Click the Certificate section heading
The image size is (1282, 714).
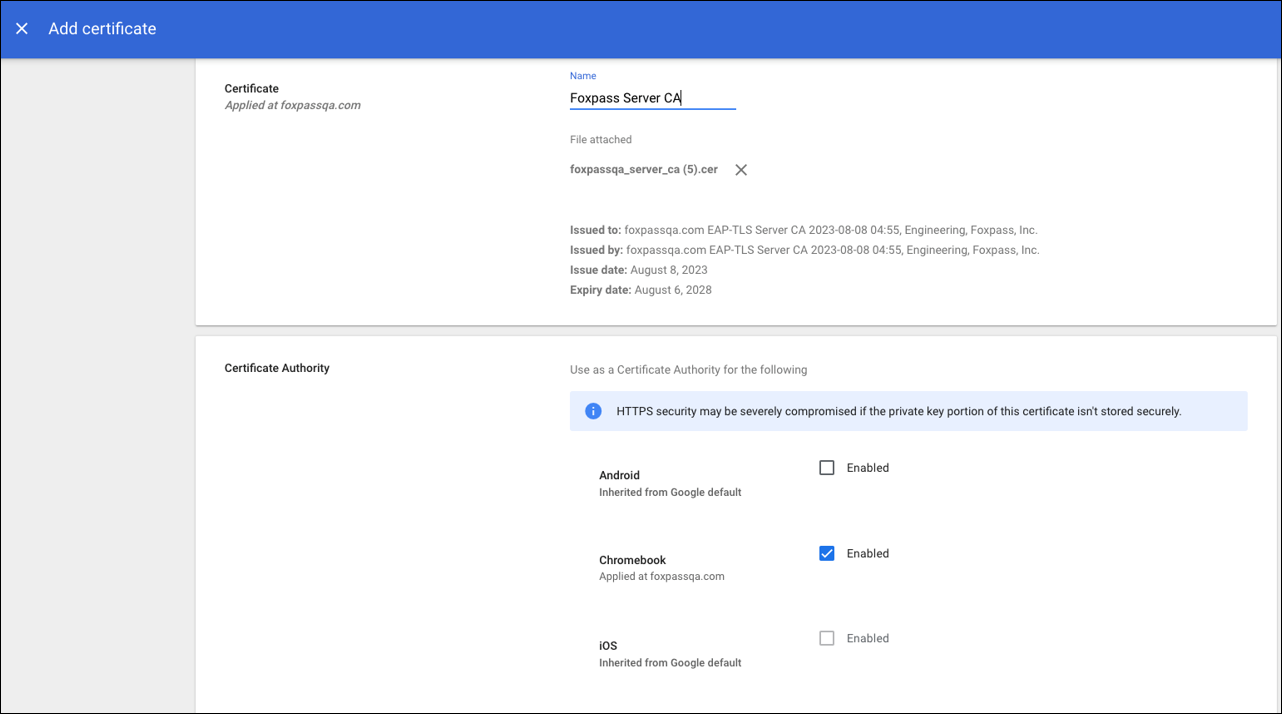tap(251, 89)
